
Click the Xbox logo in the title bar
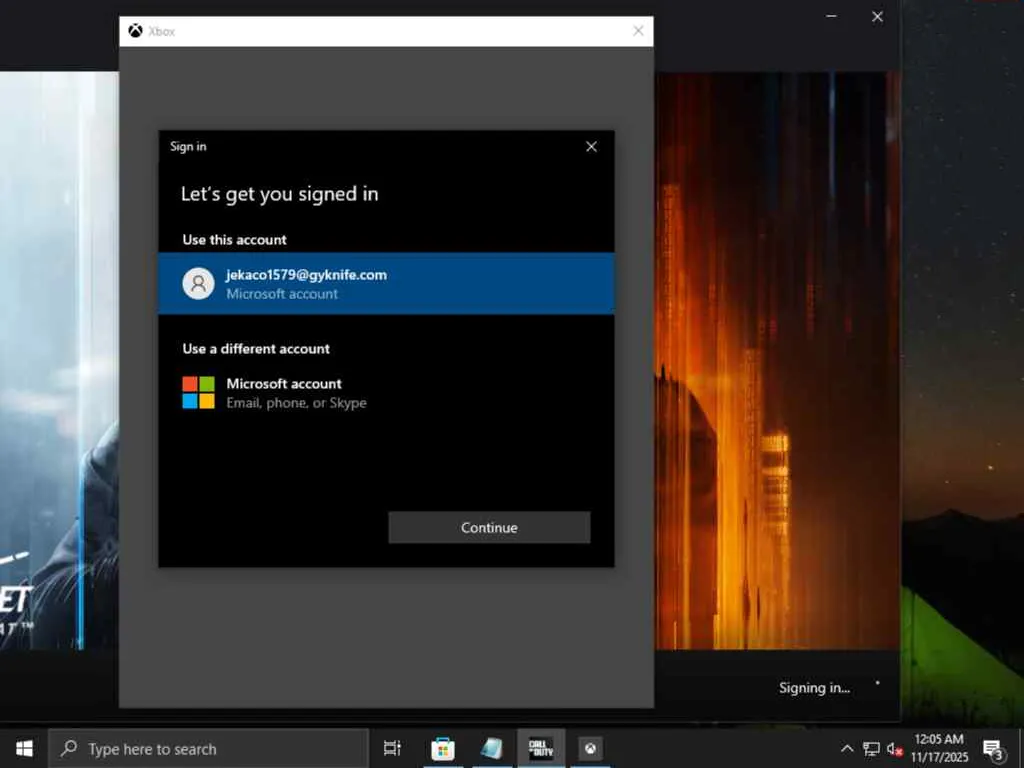(135, 31)
